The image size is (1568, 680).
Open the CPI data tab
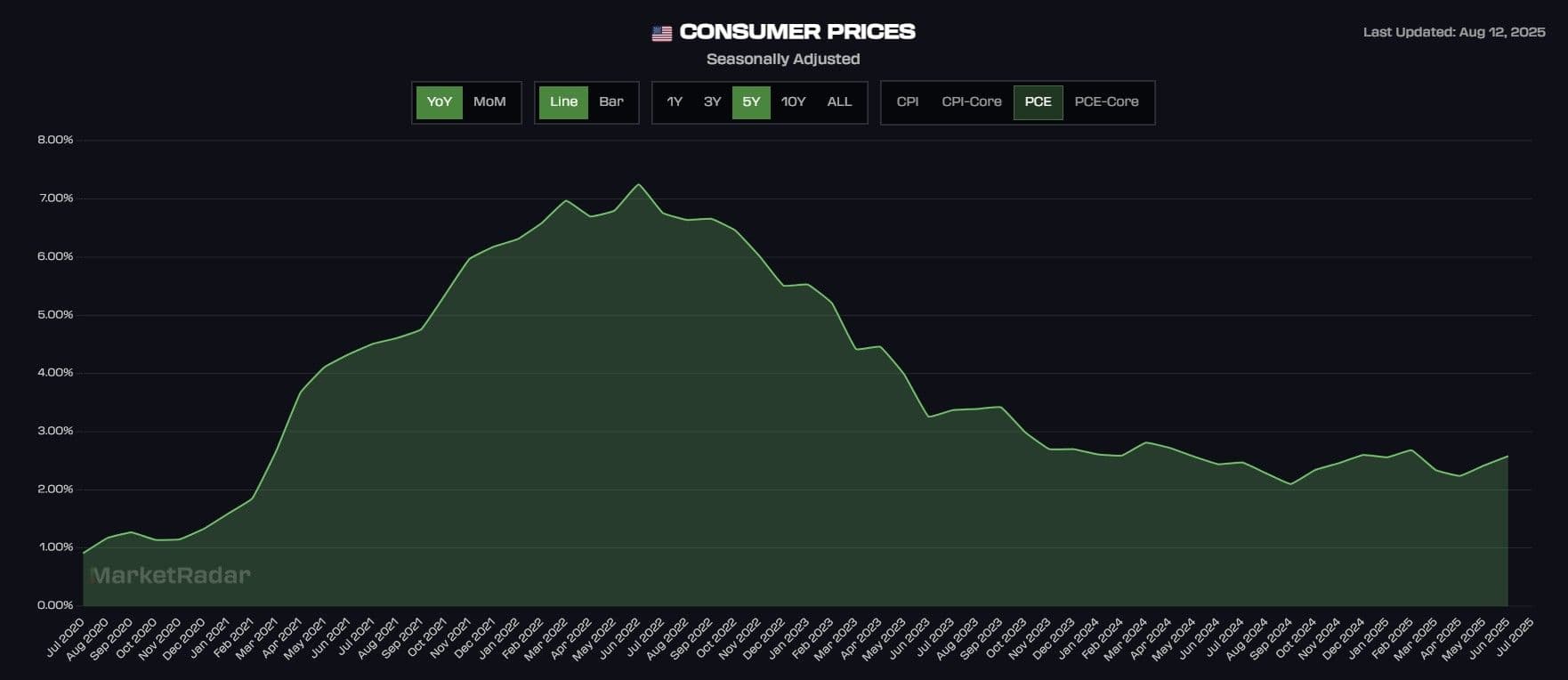point(908,102)
